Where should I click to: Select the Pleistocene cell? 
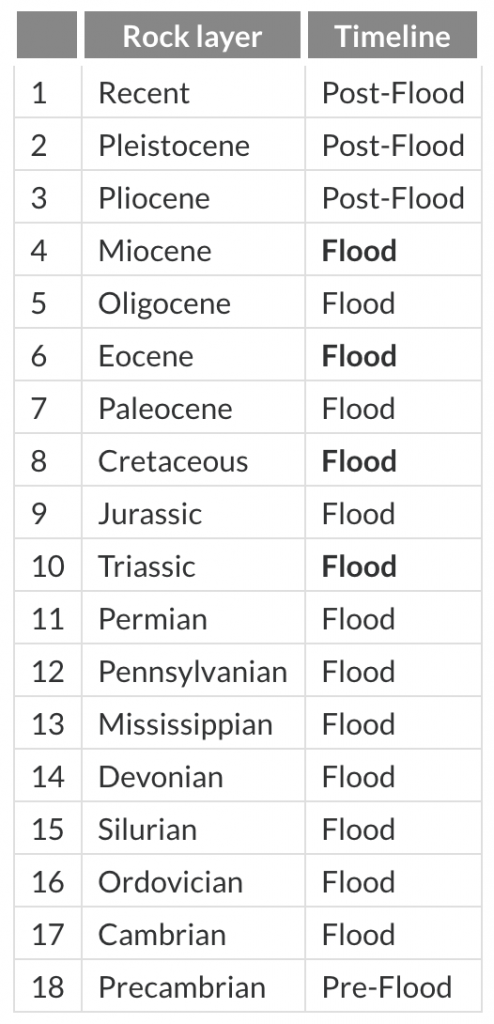[x=193, y=144]
